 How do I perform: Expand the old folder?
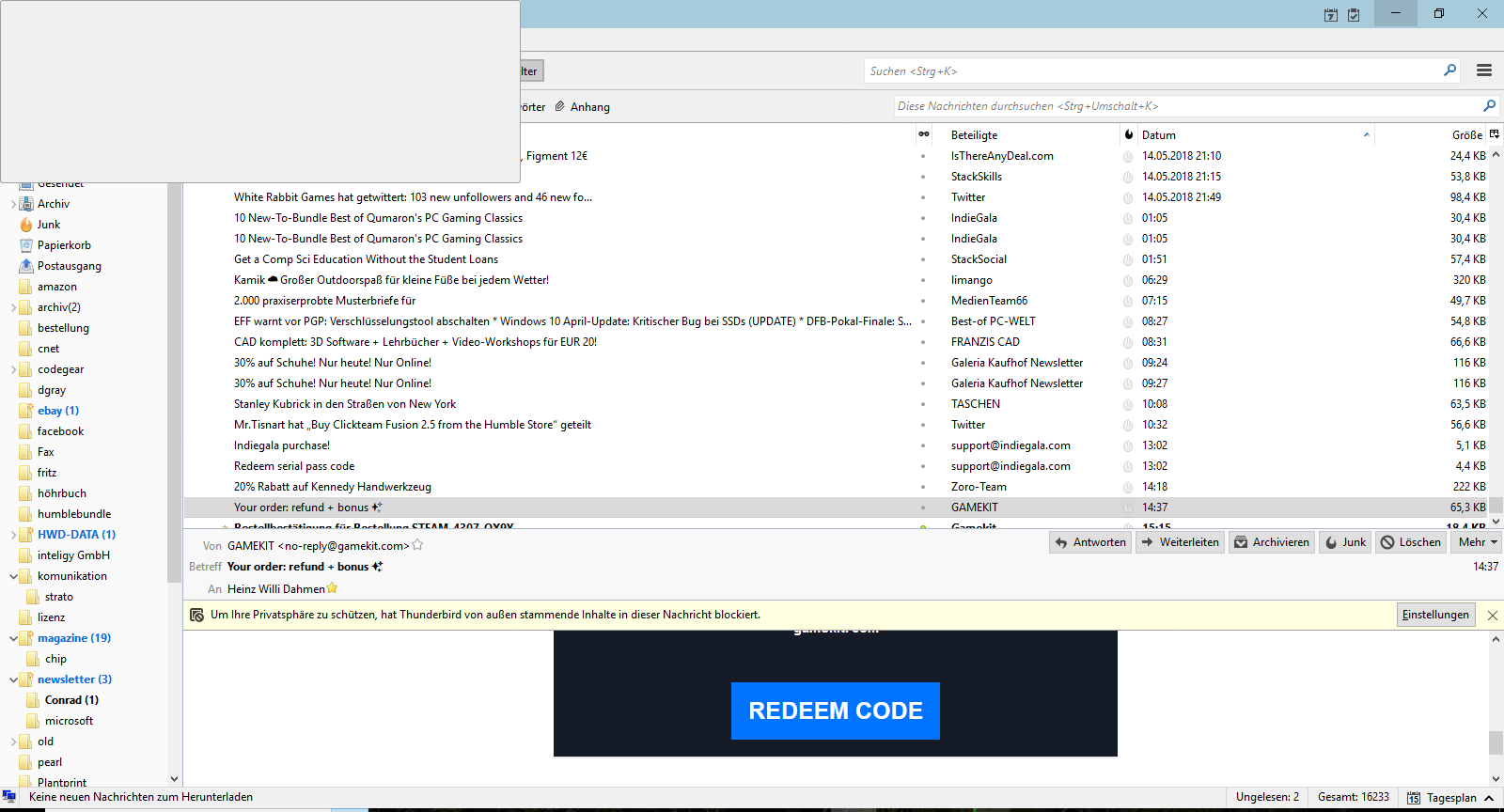click(13, 742)
